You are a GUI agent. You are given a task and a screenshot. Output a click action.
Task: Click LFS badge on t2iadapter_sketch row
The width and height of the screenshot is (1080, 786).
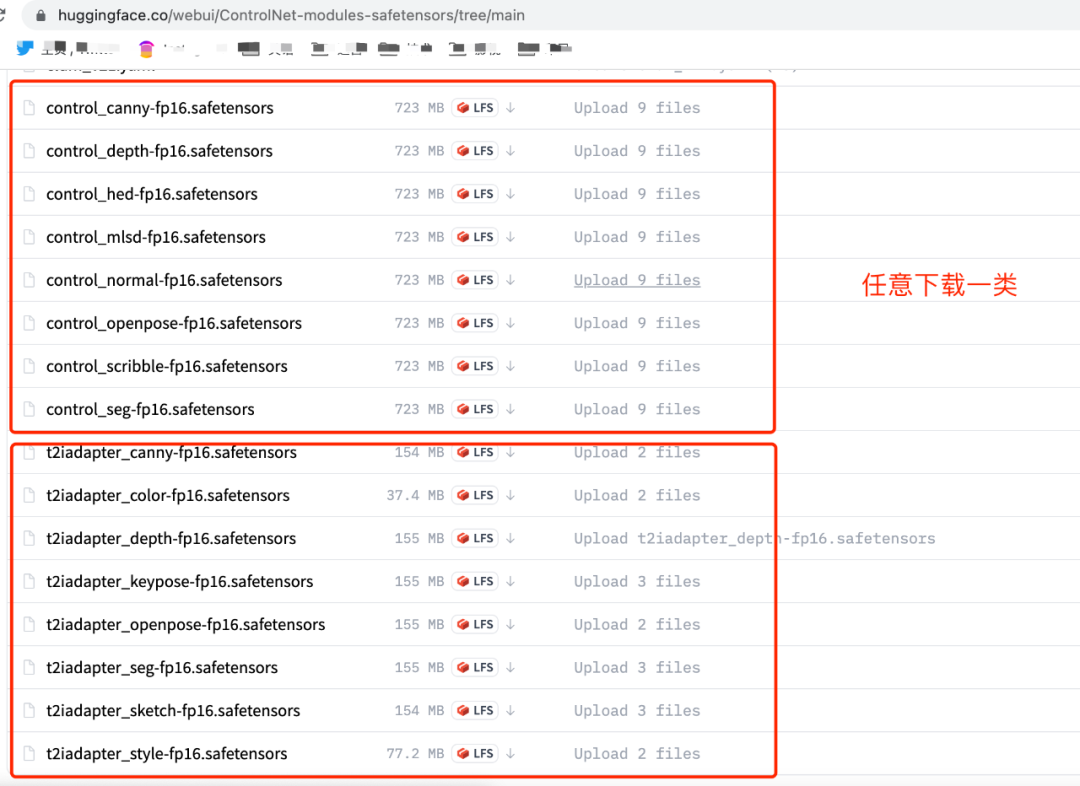475,711
